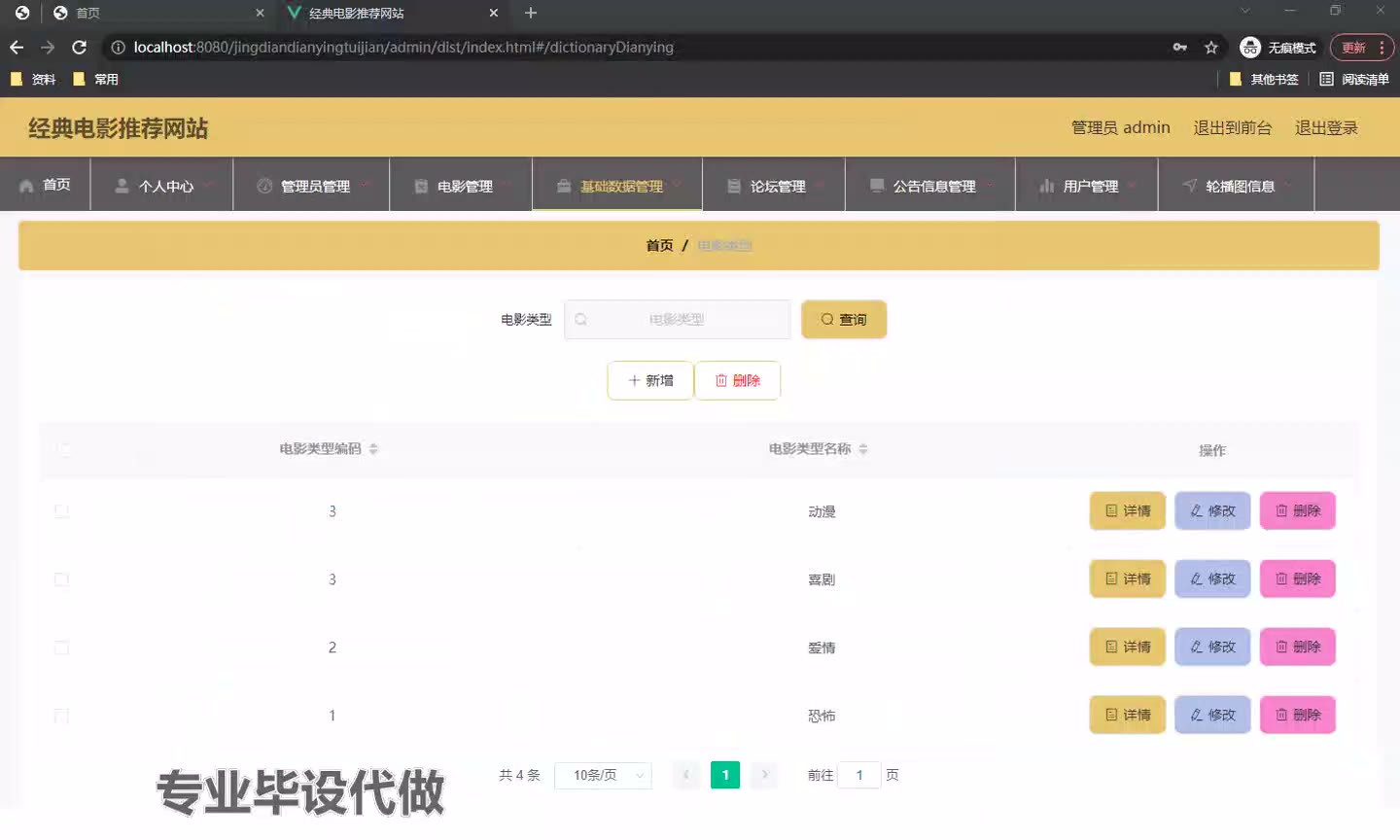Toggle the select-all checkbox in table header
This screenshot has height=840, width=1400.
coord(64,449)
